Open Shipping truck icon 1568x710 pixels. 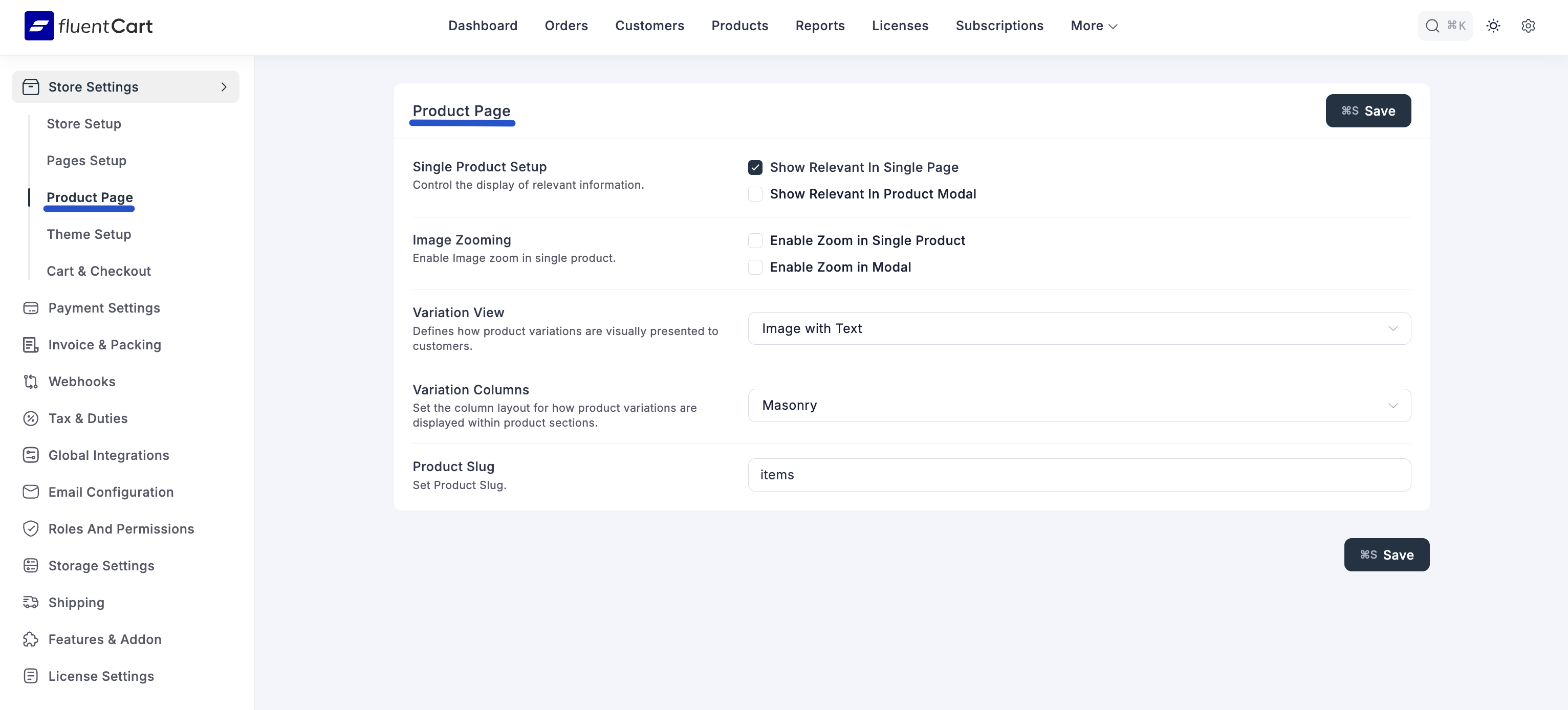click(x=30, y=602)
